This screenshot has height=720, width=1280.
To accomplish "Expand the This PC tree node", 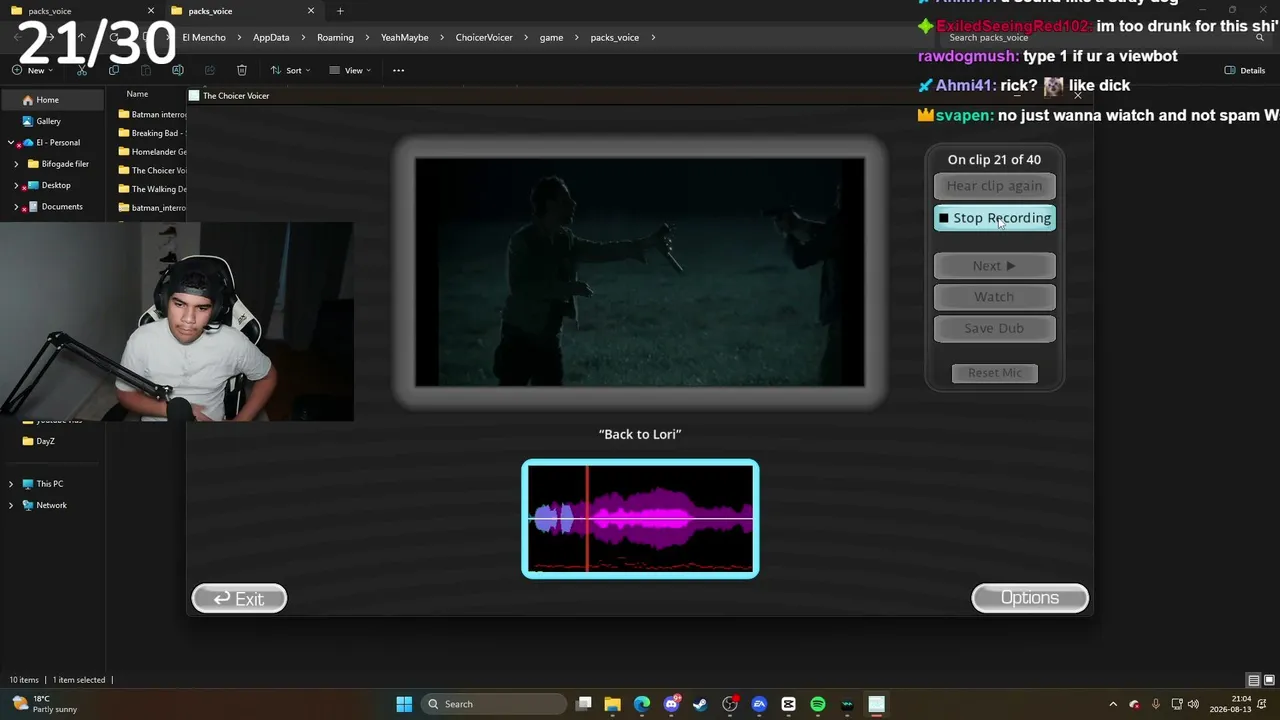I will pos(11,484).
